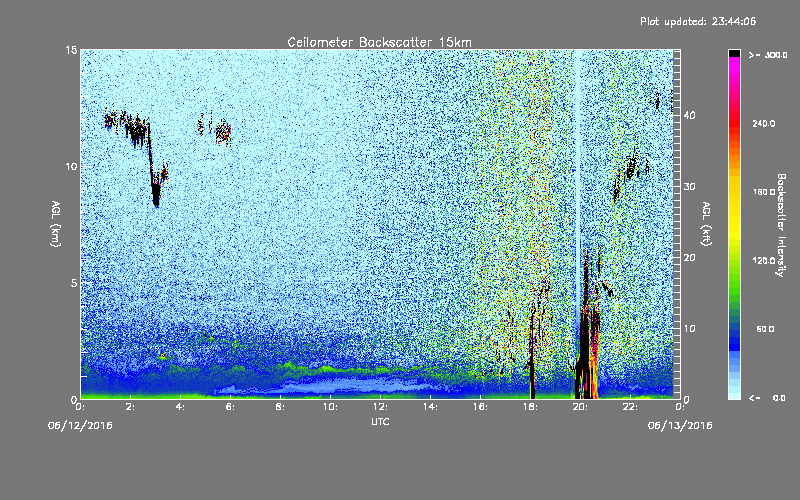Click the 'Ceilometer Backscatter 15km' title
800x500 pixels.
pos(379,42)
